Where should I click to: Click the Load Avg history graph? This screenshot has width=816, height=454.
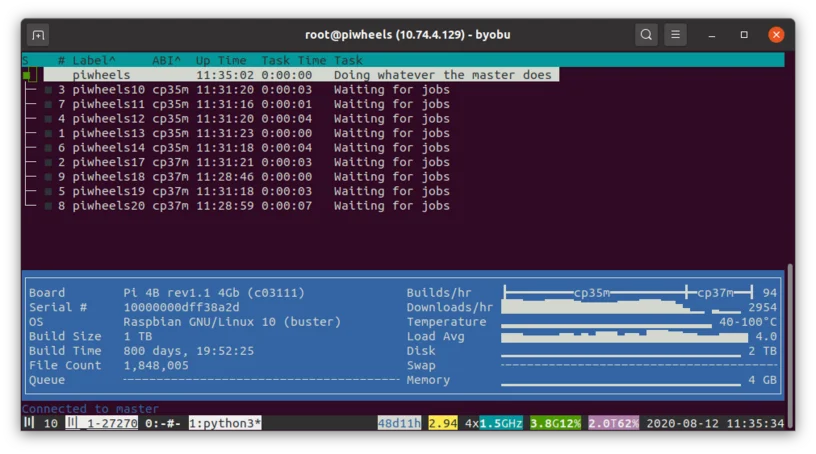624,336
